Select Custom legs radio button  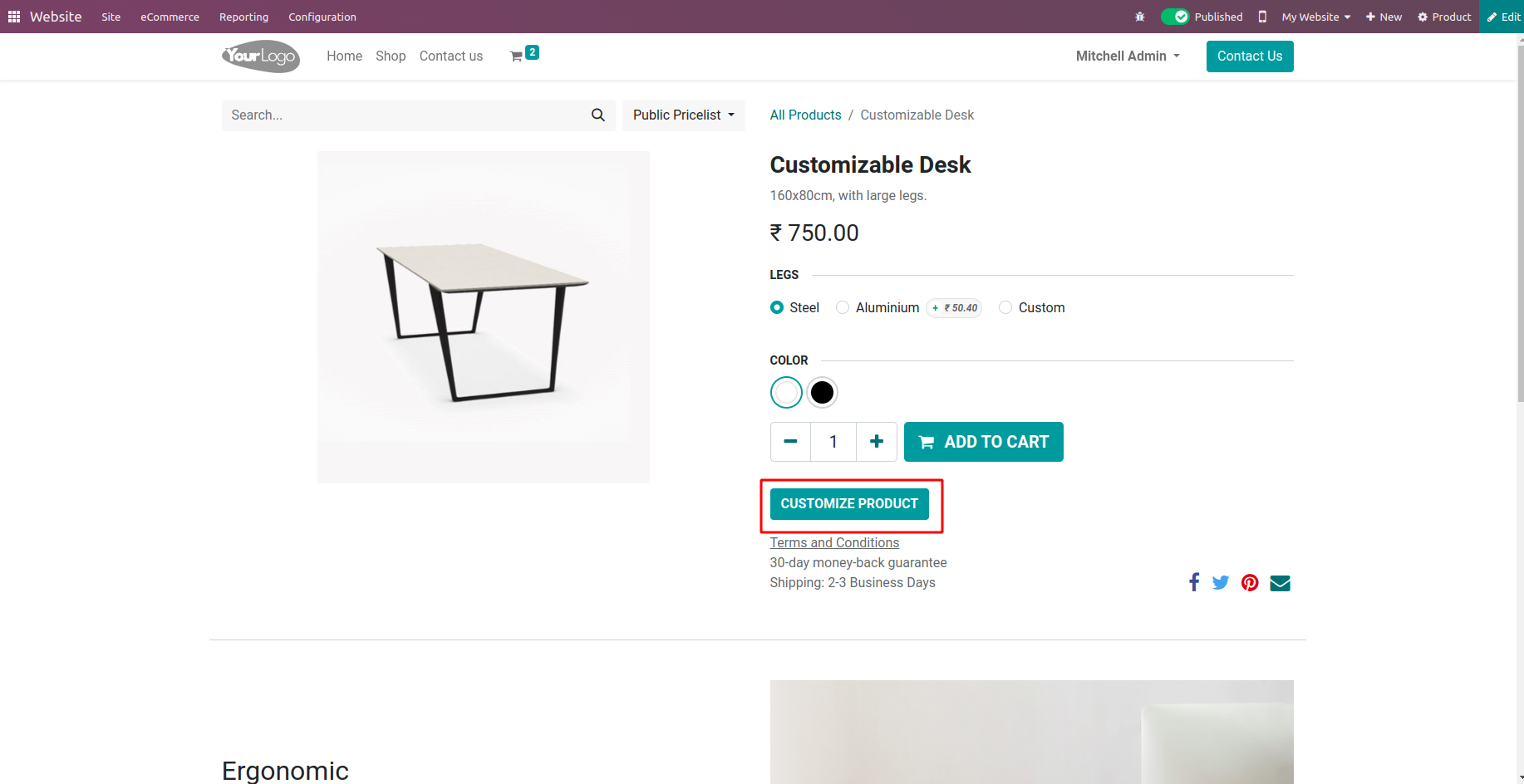click(1005, 307)
